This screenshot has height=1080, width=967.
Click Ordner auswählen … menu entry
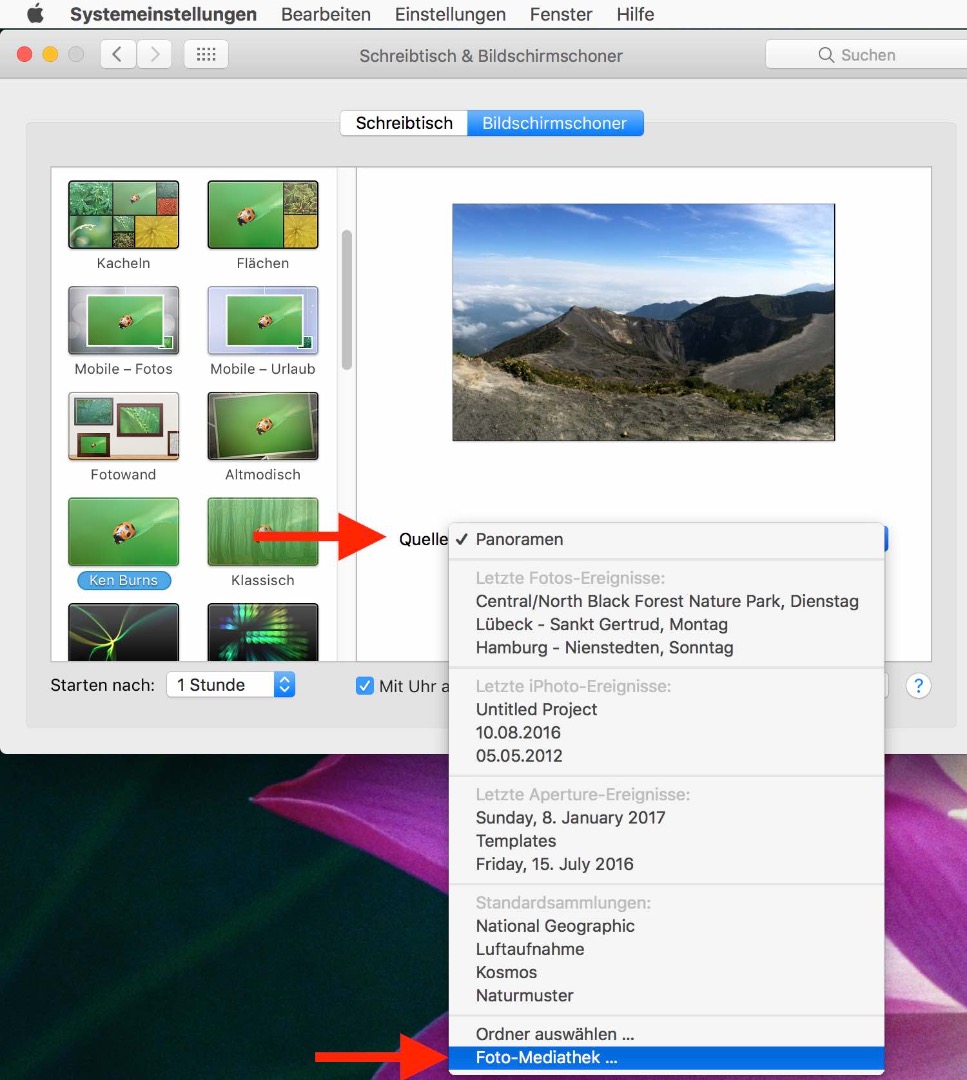pos(666,1035)
